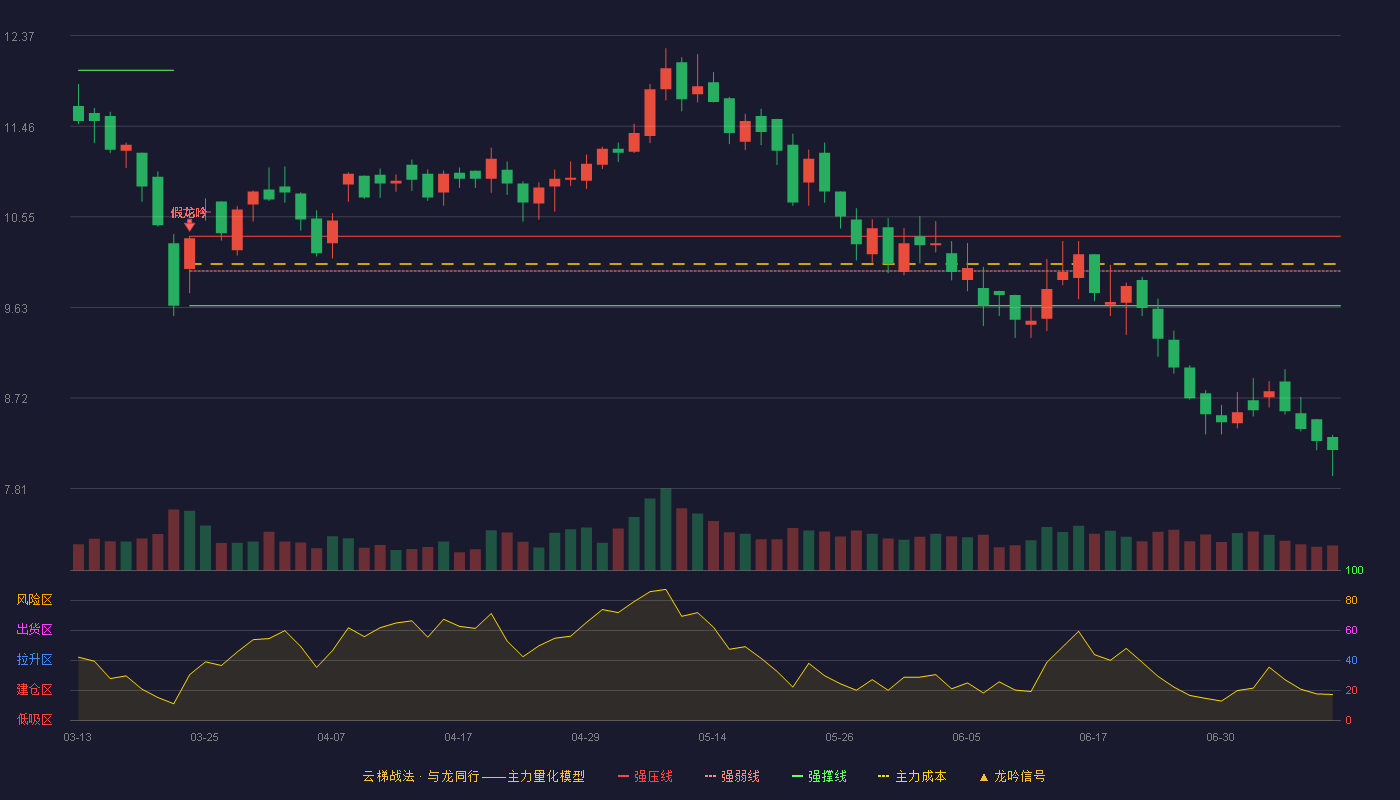Screen dimensions: 1400x800
Task: Click the 拉升区 zone label
Action: tap(34, 660)
